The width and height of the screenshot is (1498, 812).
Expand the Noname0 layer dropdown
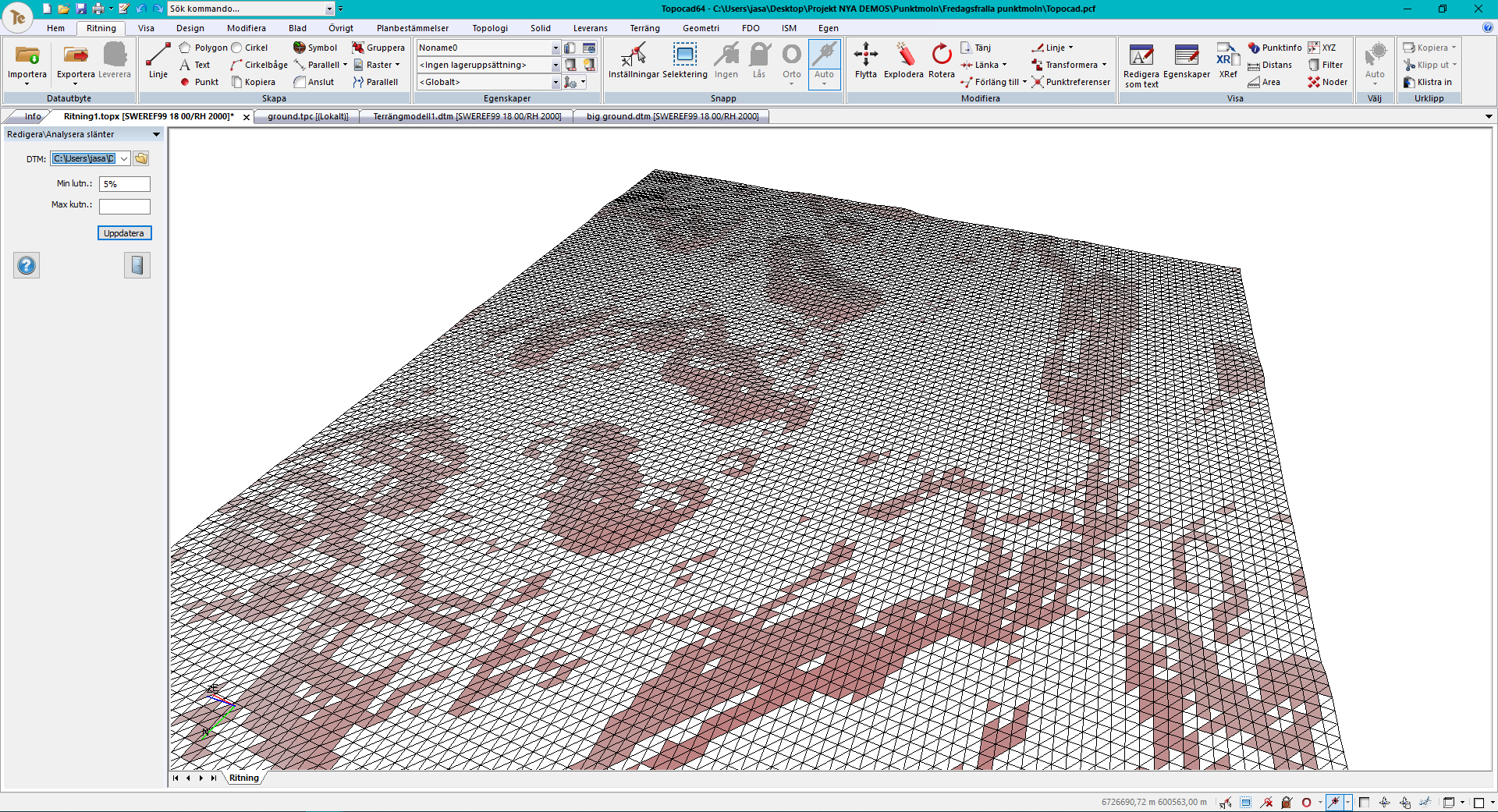click(x=556, y=48)
